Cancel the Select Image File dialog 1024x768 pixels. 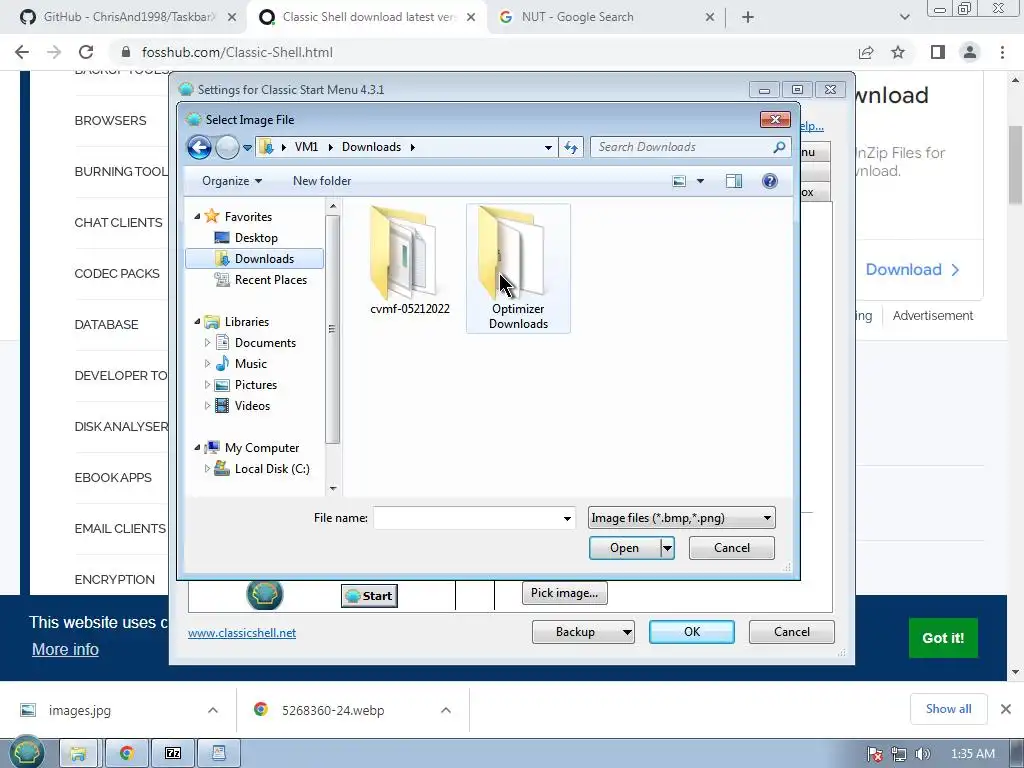pos(731,548)
